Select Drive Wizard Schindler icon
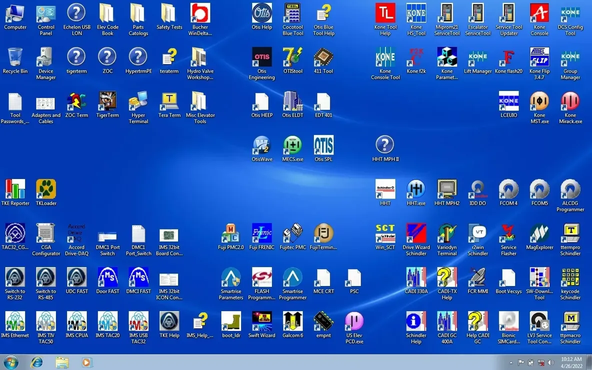The width and height of the screenshot is (592, 370). (x=416, y=239)
